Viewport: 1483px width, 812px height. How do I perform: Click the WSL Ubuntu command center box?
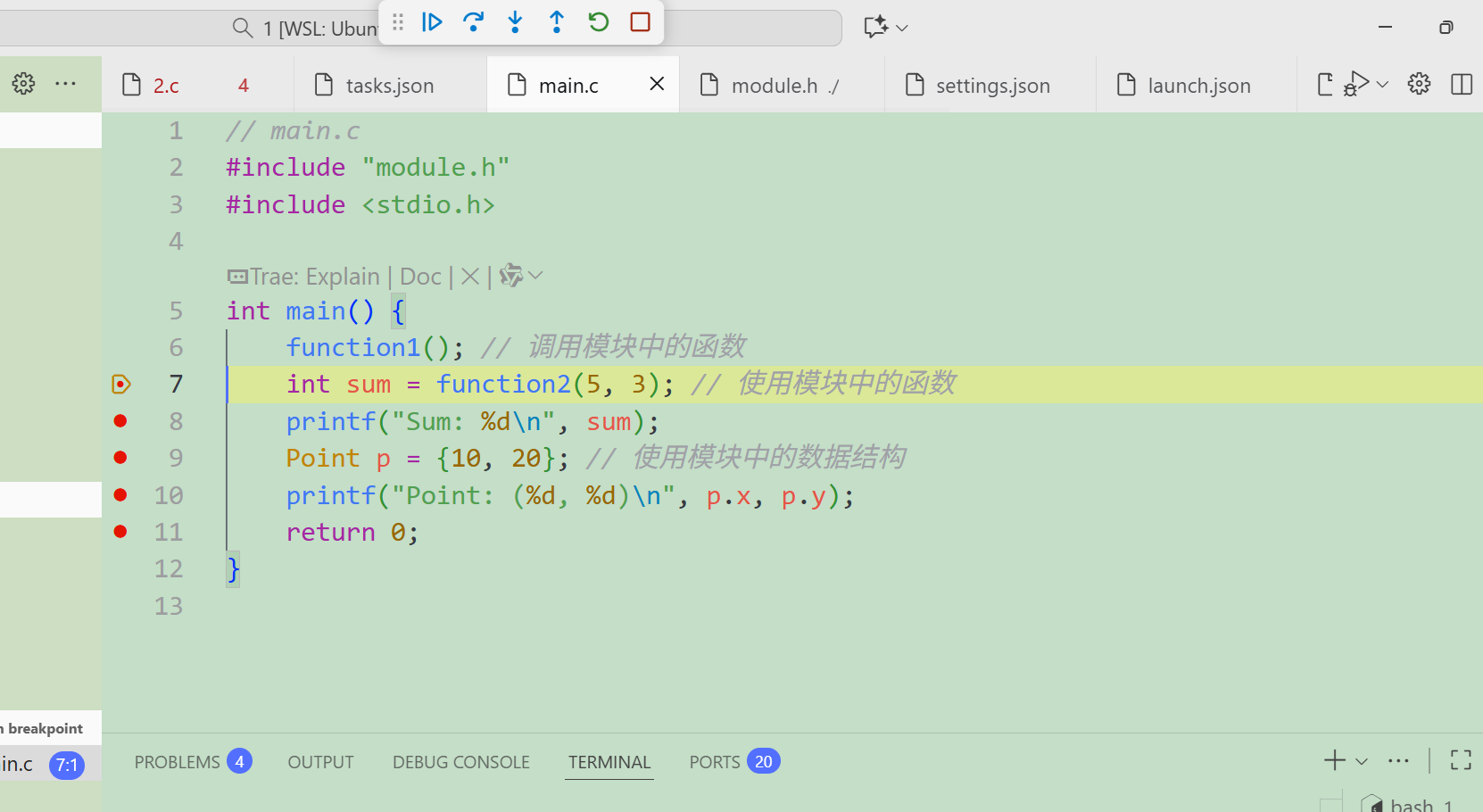419,28
